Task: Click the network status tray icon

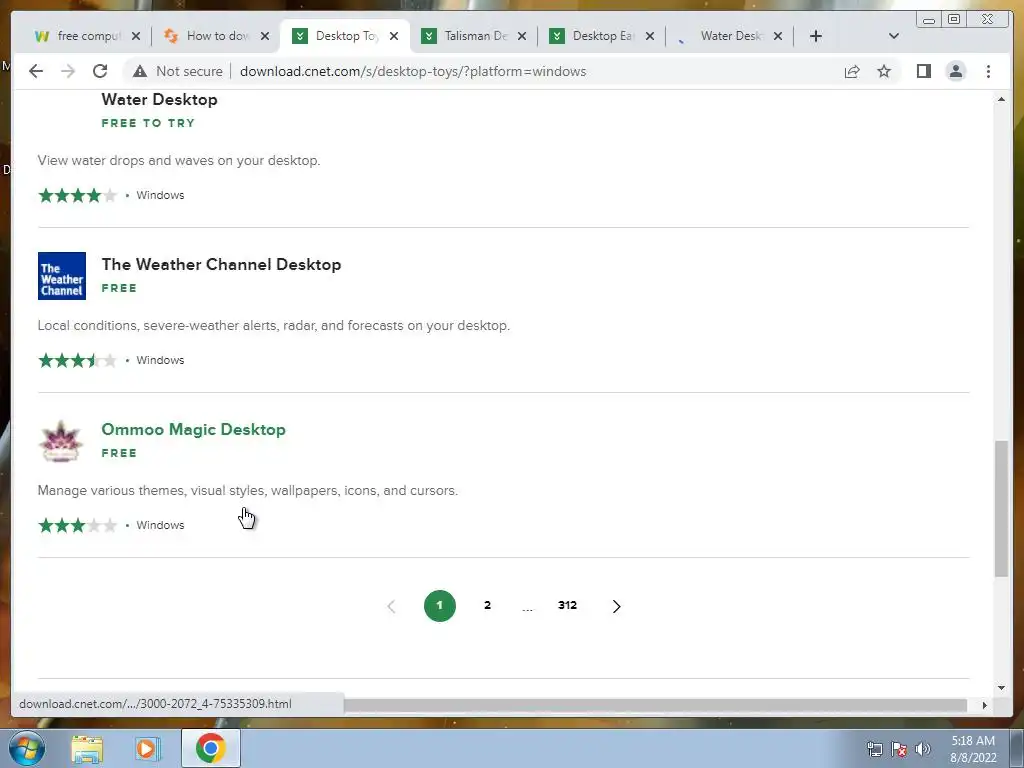Action: click(874, 749)
